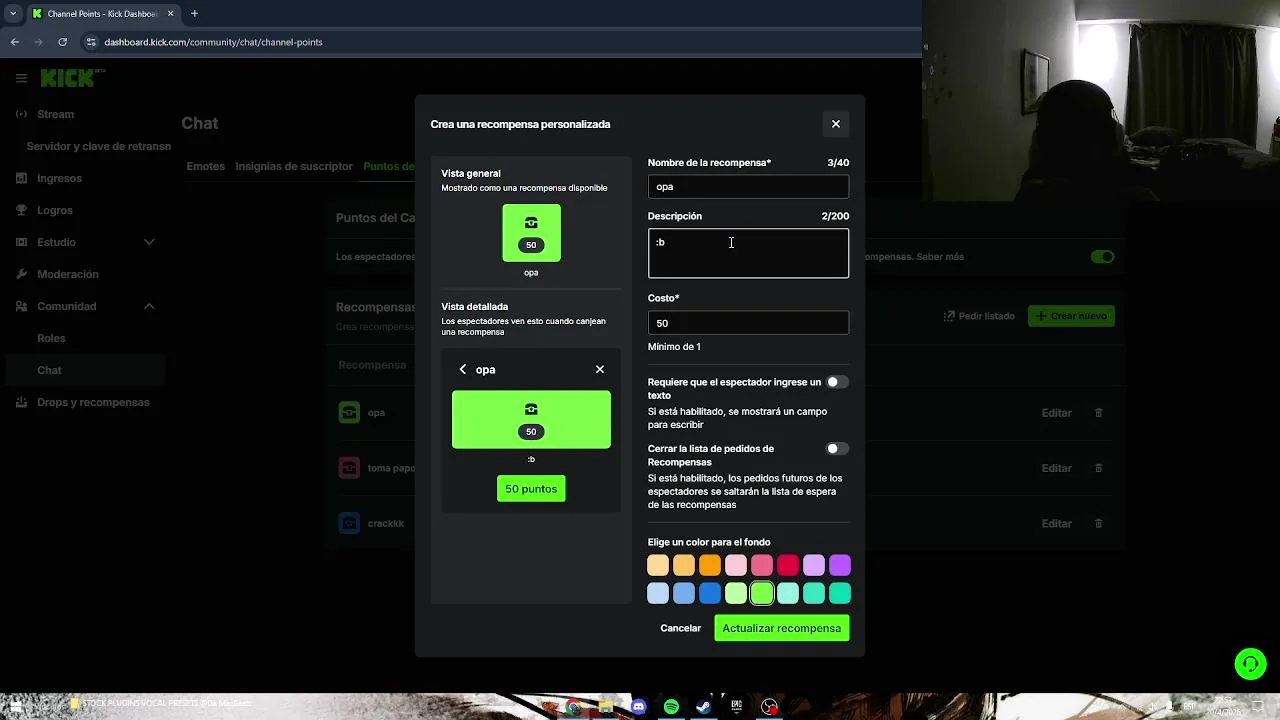Screen dimensions: 1280x720
Task: Open Discord from the taskbar
Action: tap(639, 707)
